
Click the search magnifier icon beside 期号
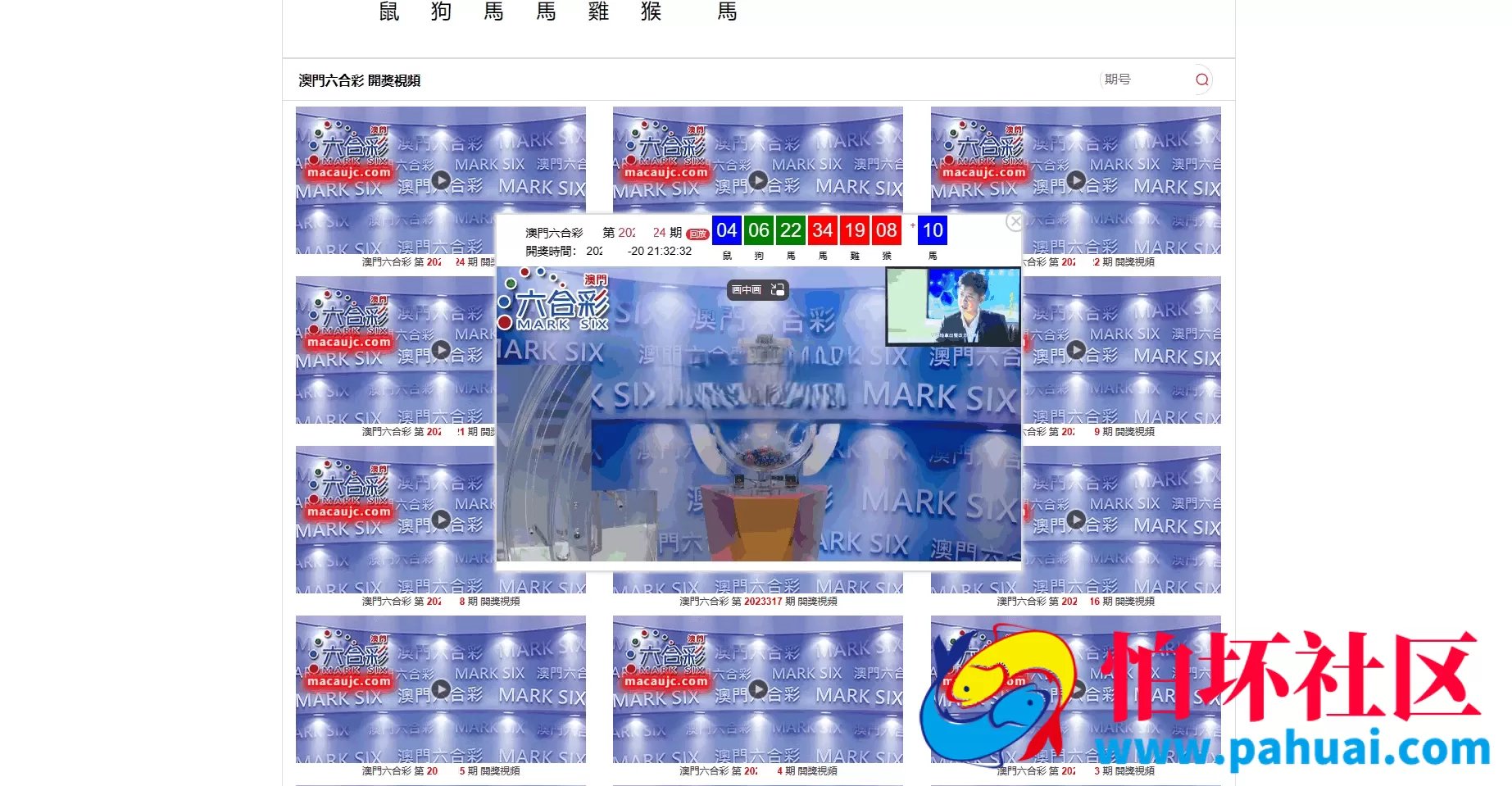pyautogui.click(x=1202, y=80)
